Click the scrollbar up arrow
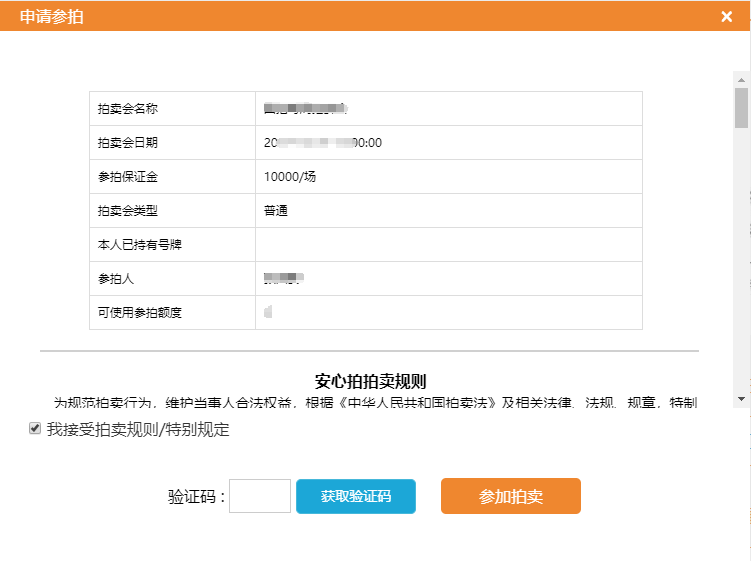The width and height of the screenshot is (751, 561). coord(741,79)
